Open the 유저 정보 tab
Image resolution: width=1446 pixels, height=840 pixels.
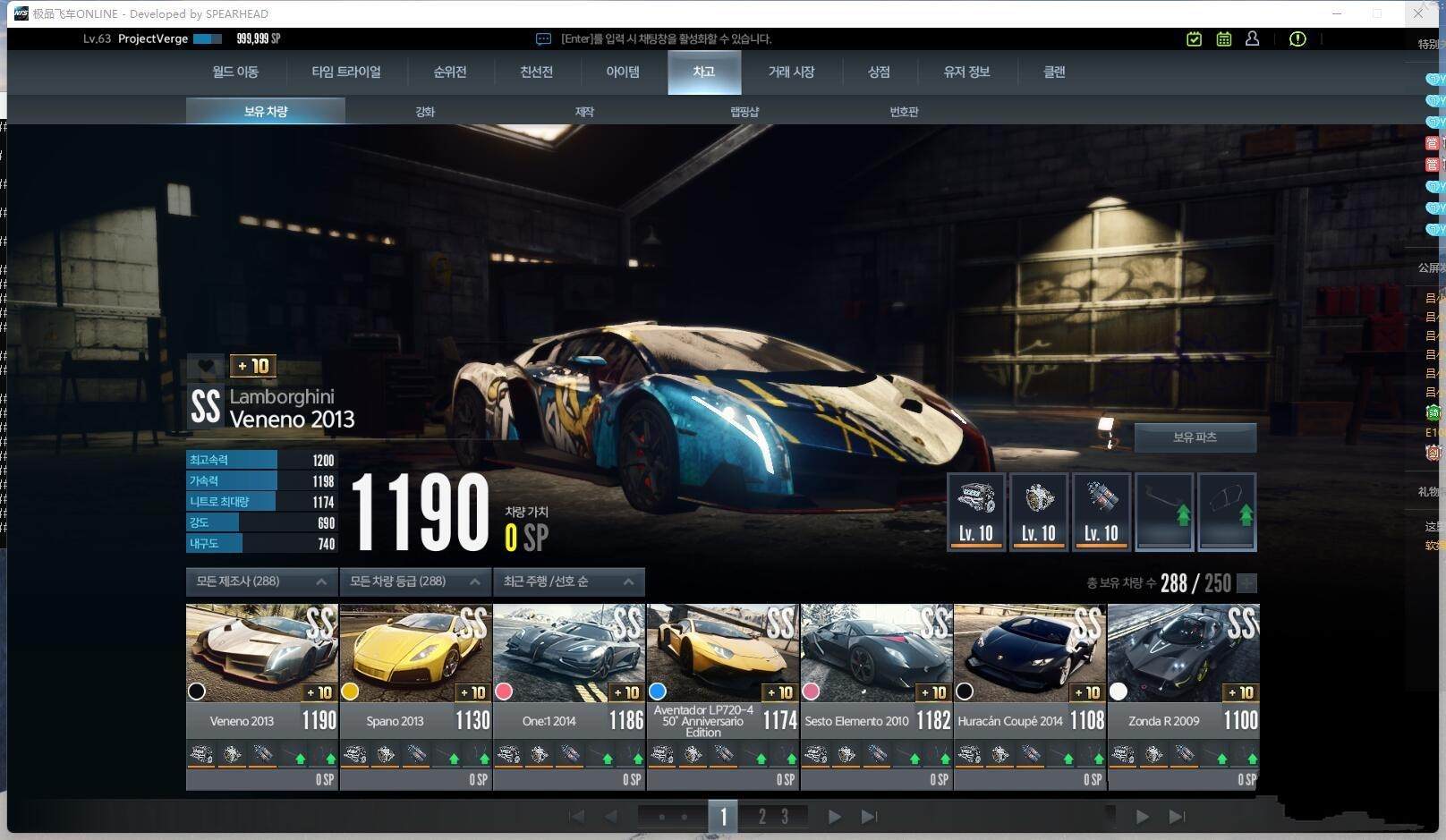966,72
